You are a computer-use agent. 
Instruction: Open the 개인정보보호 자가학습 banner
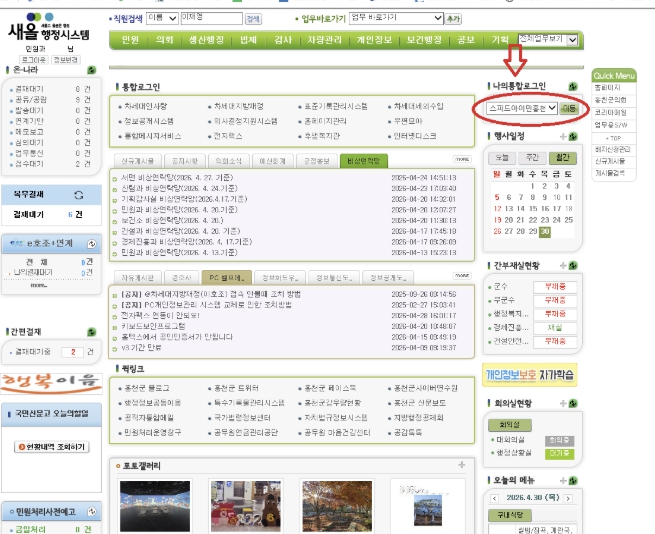(x=530, y=375)
